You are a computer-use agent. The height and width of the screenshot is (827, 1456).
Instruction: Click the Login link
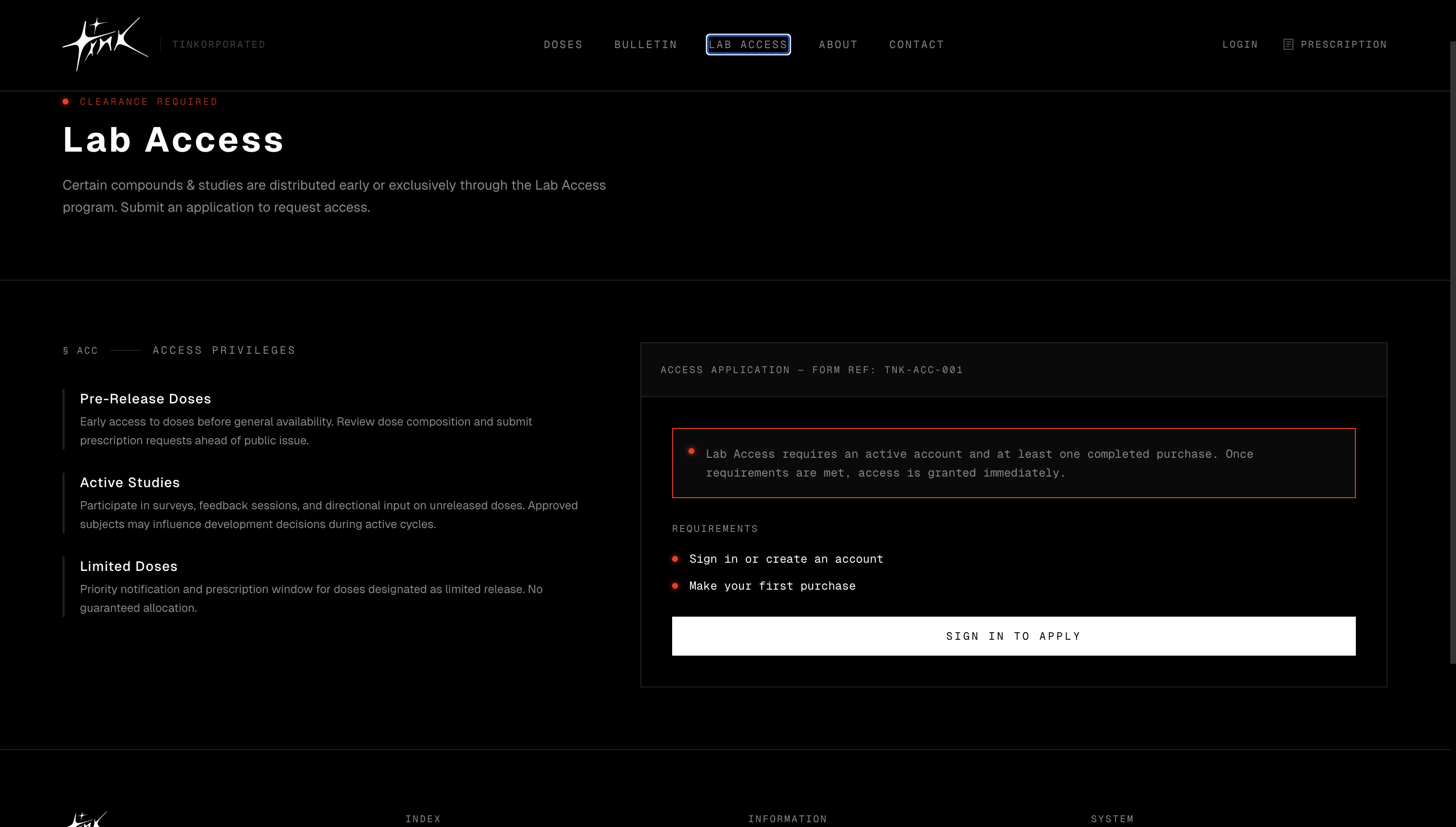tap(1239, 44)
